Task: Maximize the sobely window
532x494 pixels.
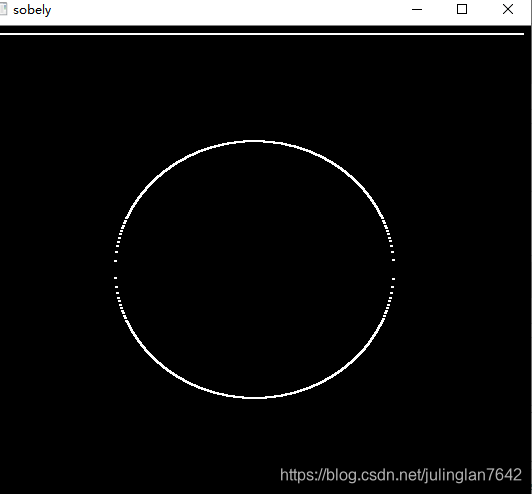Action: [x=462, y=9]
